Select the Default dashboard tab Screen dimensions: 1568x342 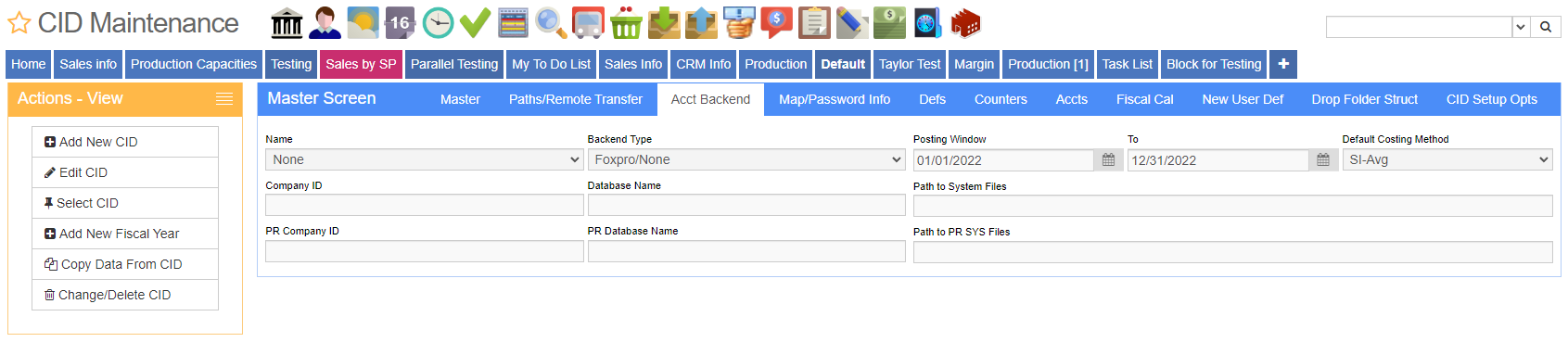point(843,64)
